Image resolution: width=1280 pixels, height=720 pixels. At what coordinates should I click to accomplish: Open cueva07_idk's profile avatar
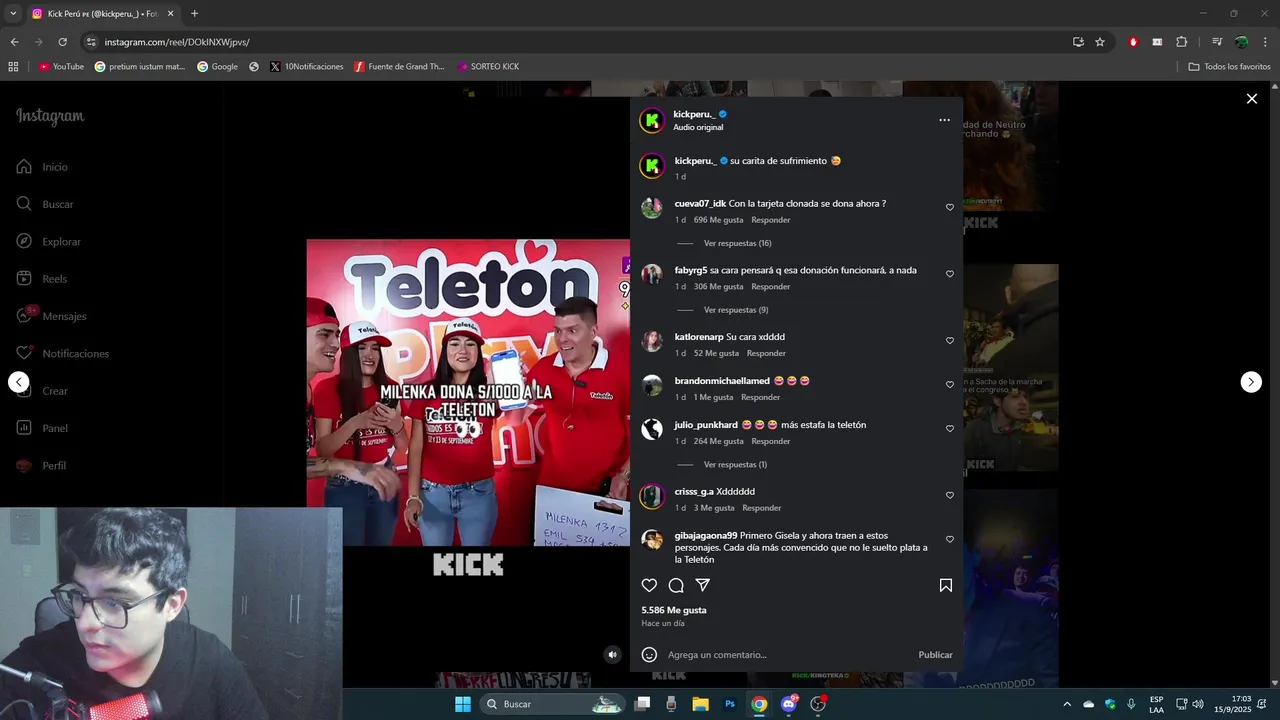coord(652,208)
